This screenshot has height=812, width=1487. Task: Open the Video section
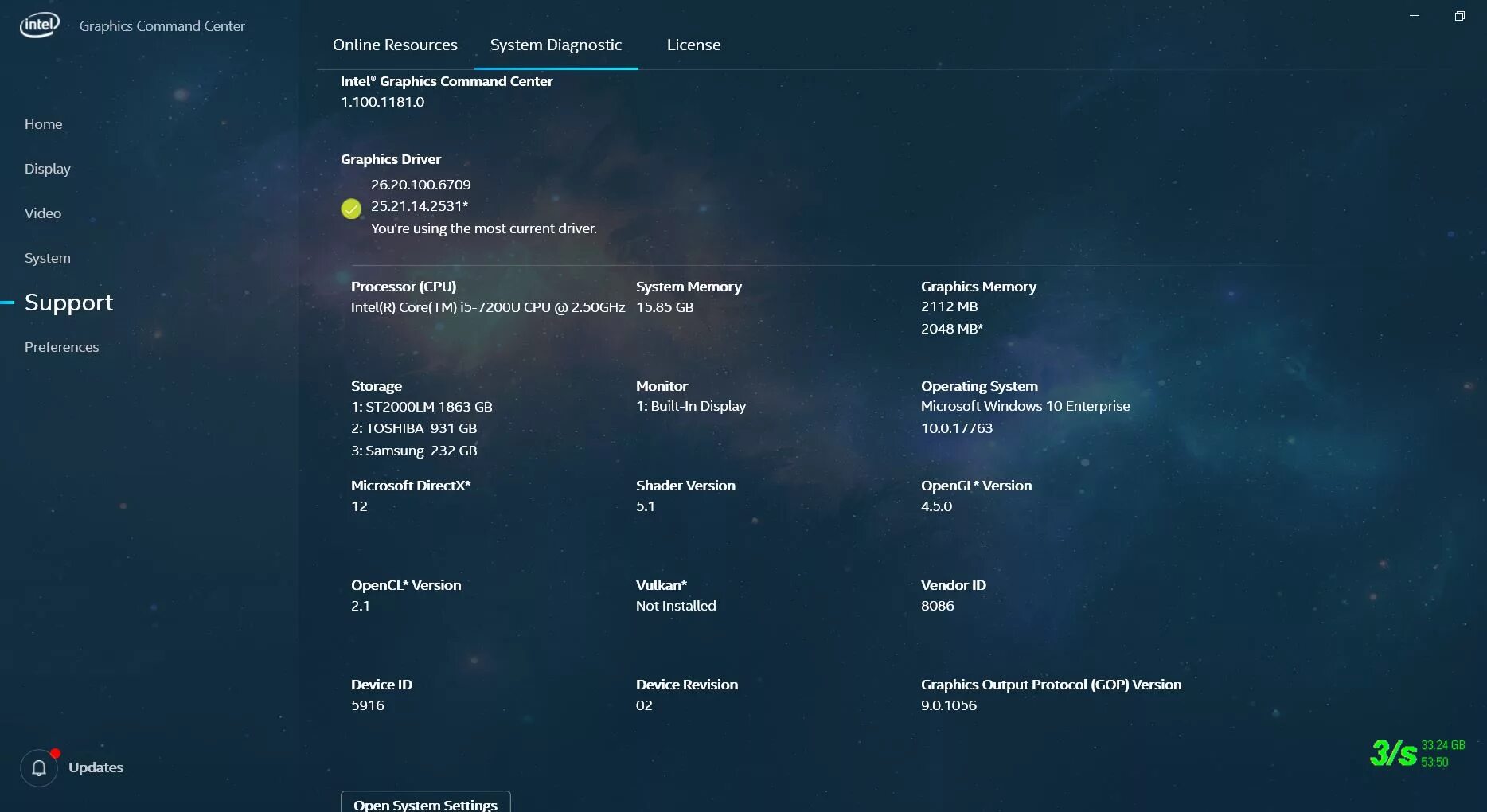click(43, 213)
